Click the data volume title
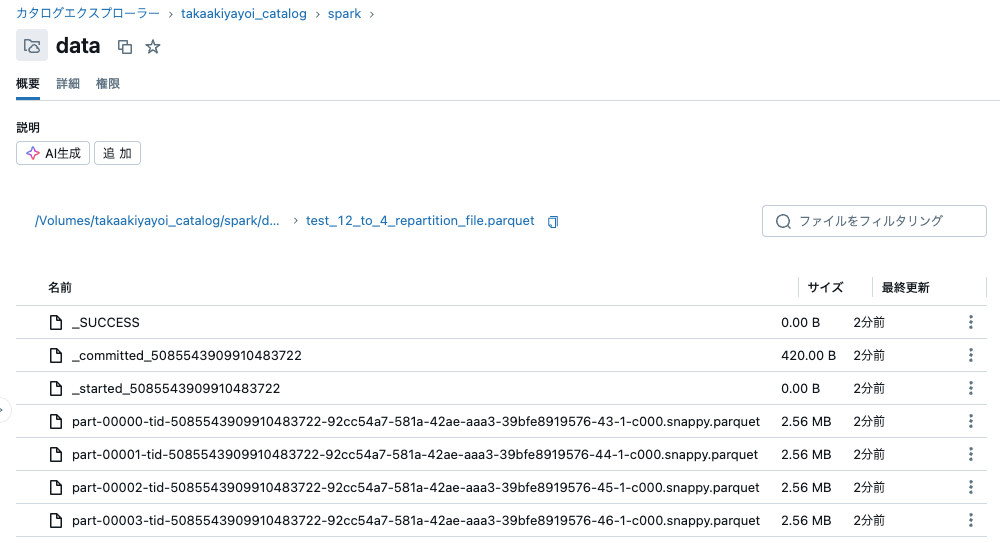Viewport: 1000px width, 543px height. 78,46
